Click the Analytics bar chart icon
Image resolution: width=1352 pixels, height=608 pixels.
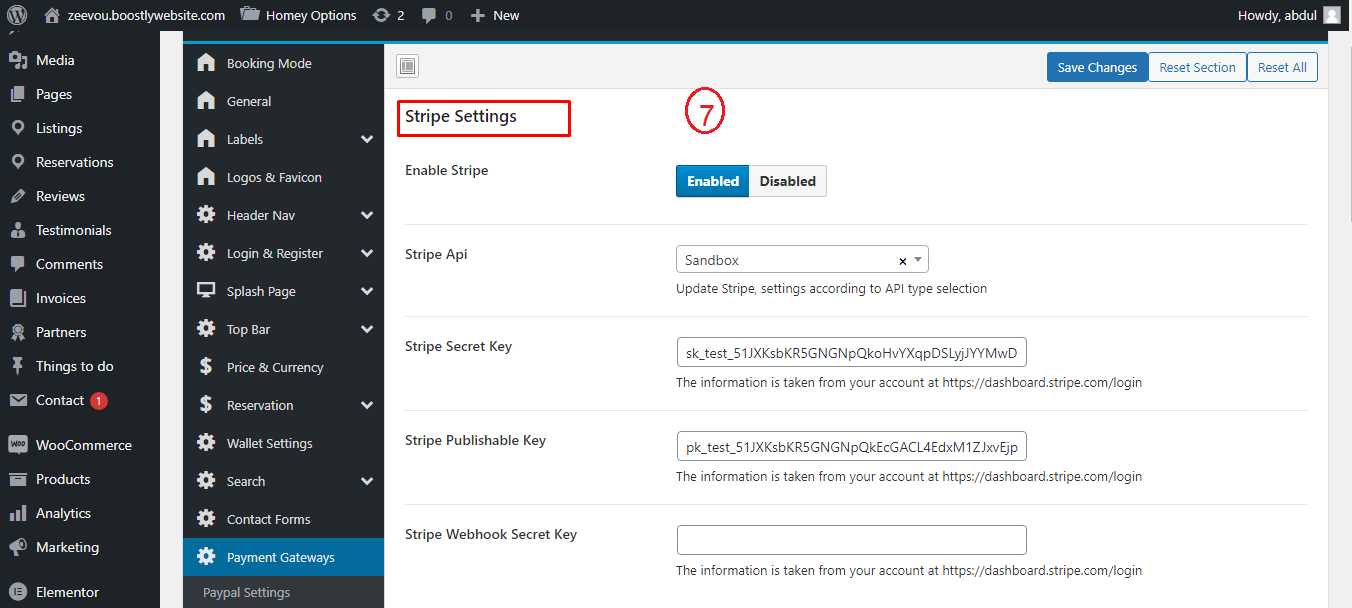pyautogui.click(x=18, y=513)
